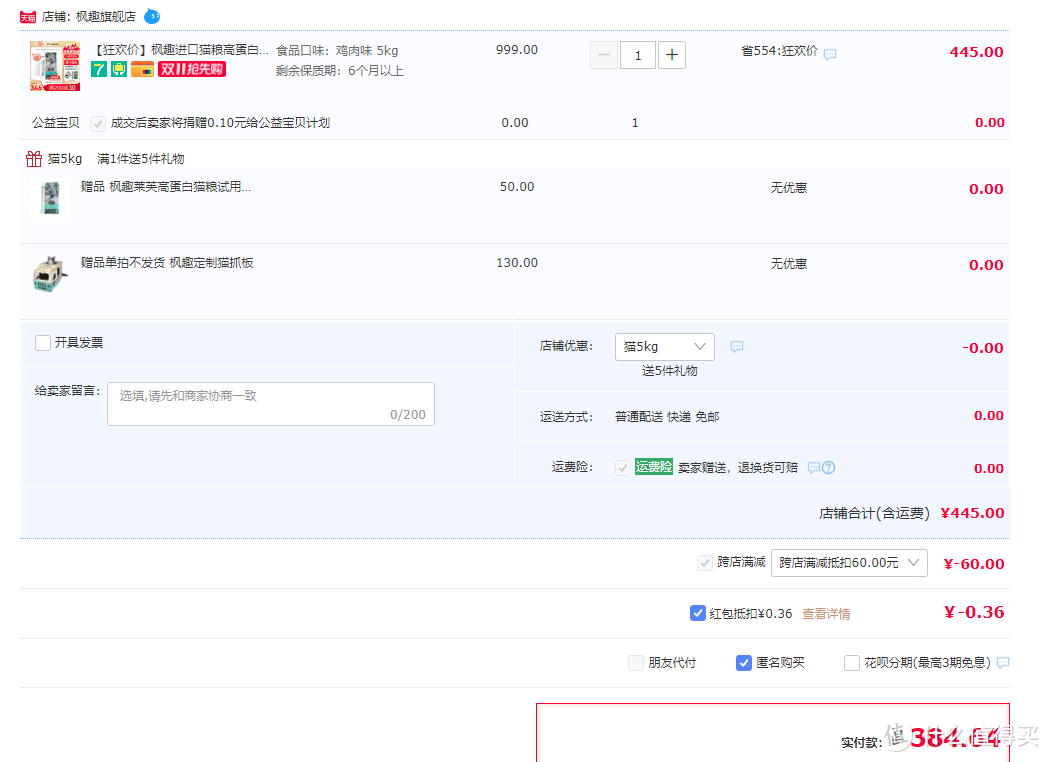Click the green 7-day return badge

tap(99, 69)
